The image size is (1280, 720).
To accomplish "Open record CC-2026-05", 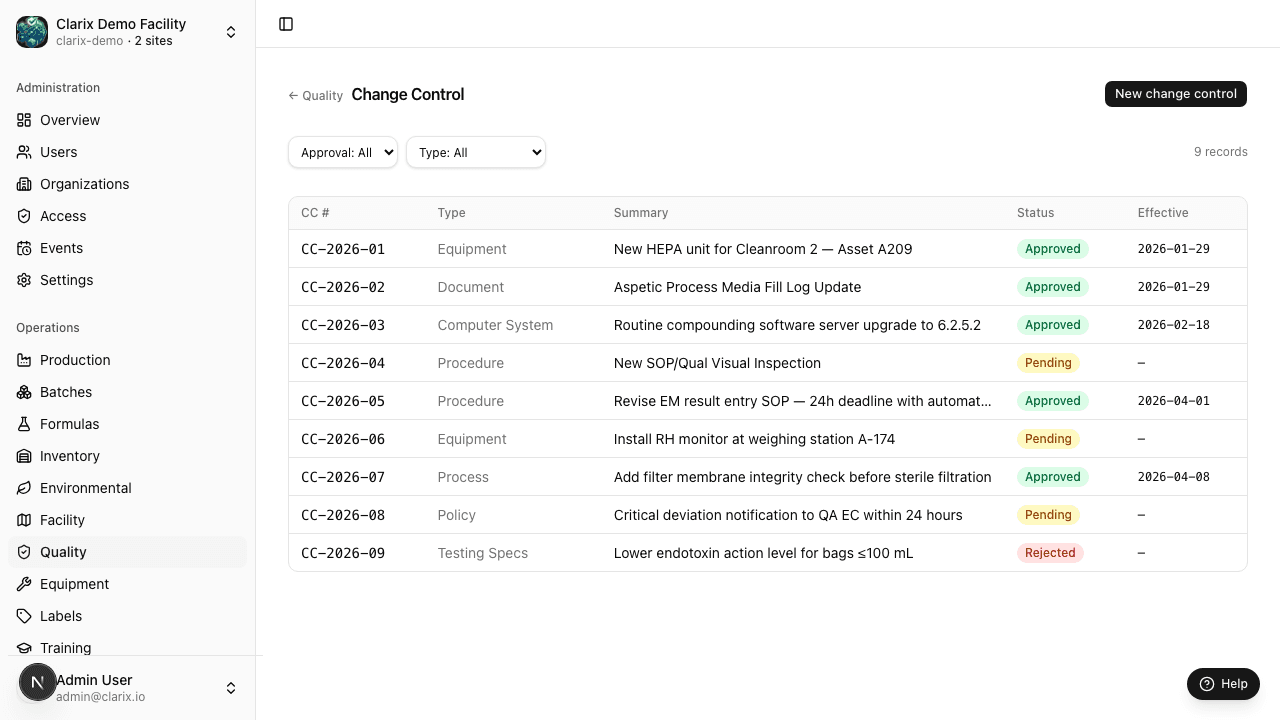I will (768, 401).
